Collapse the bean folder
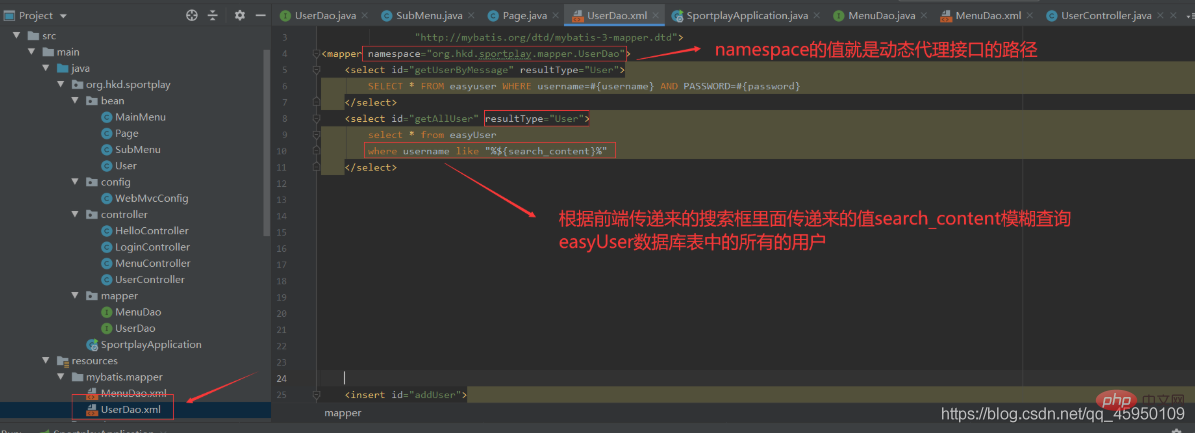 pyautogui.click(x=75, y=101)
